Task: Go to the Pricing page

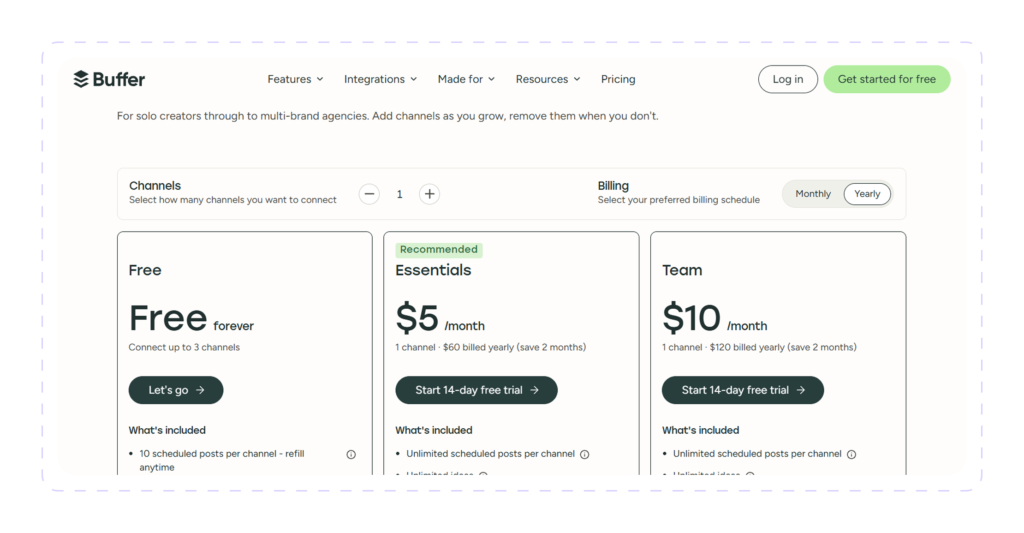Action: (x=618, y=79)
